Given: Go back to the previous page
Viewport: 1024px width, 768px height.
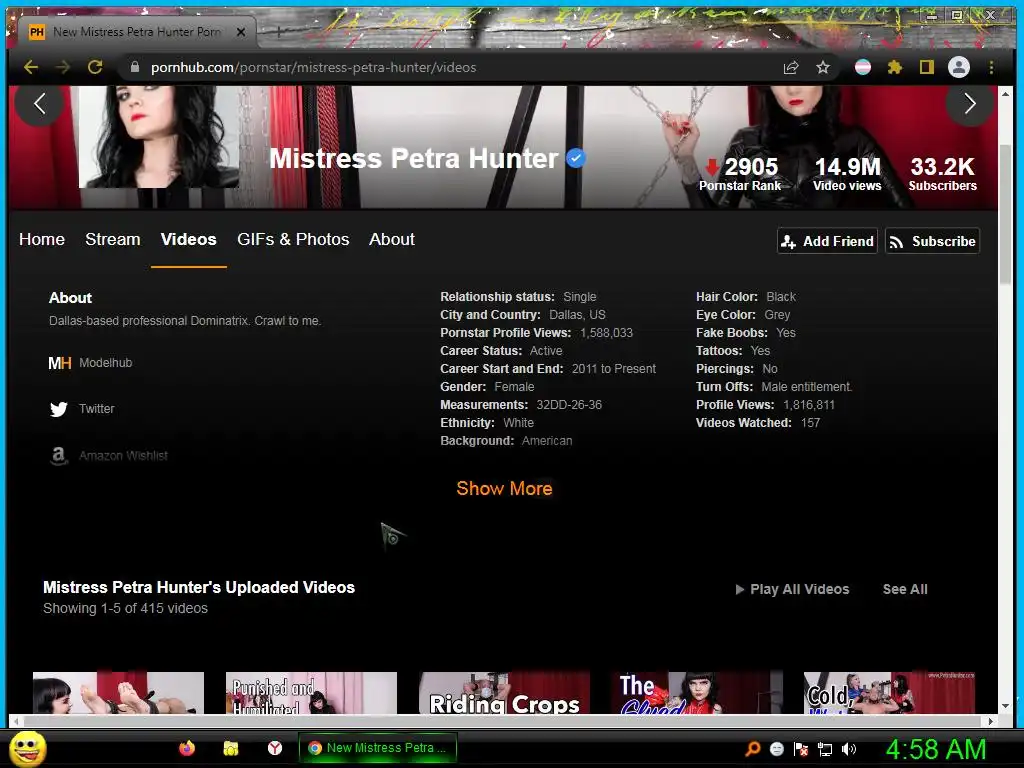Looking at the screenshot, I should (31, 67).
